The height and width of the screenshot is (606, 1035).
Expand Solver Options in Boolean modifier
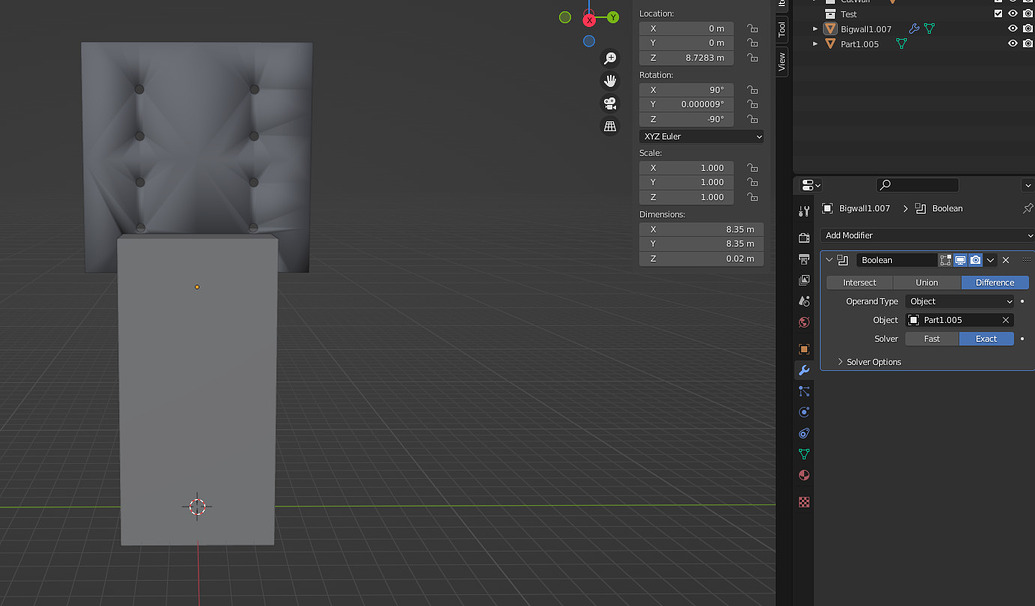tap(873, 361)
